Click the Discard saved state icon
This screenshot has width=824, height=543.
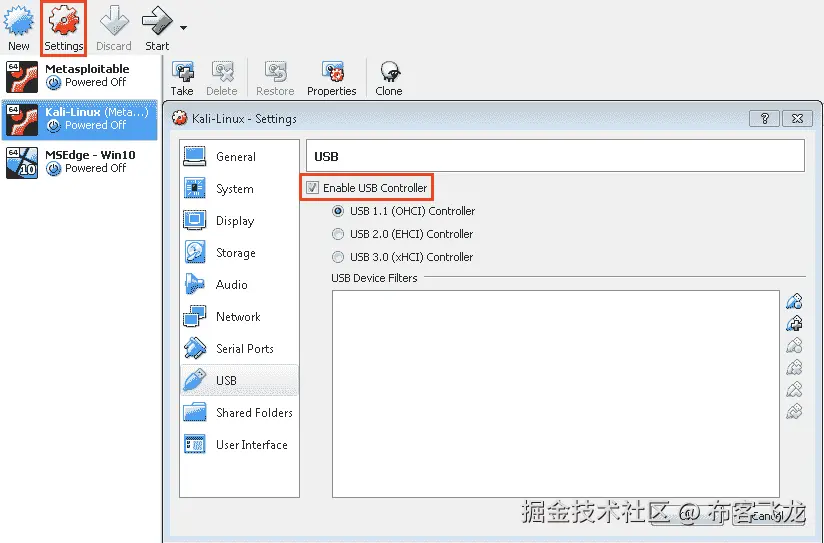[x=114, y=21]
